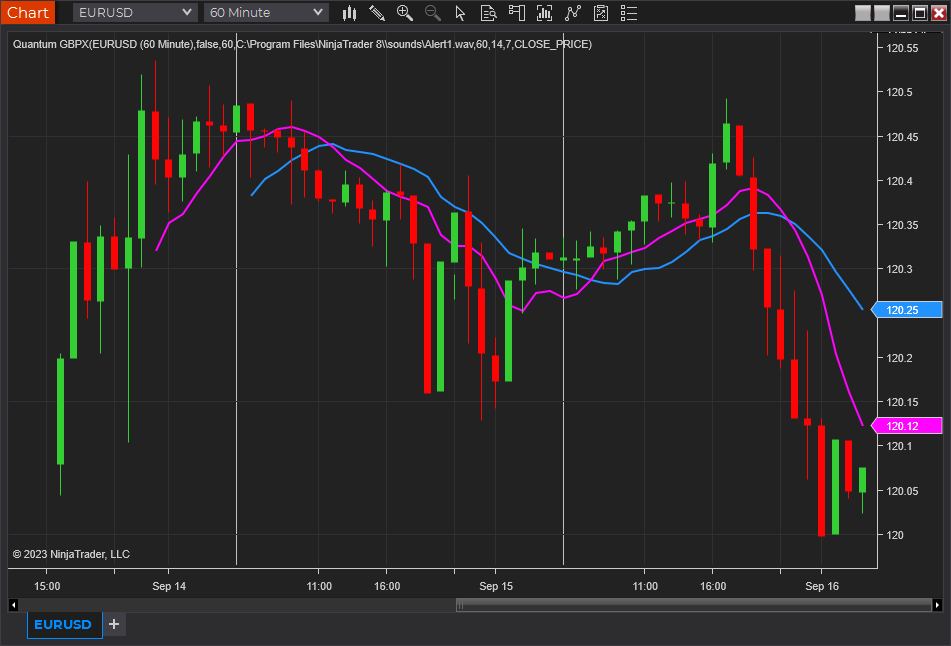Close the chart window
The width and height of the screenshot is (951, 646).
(938, 13)
